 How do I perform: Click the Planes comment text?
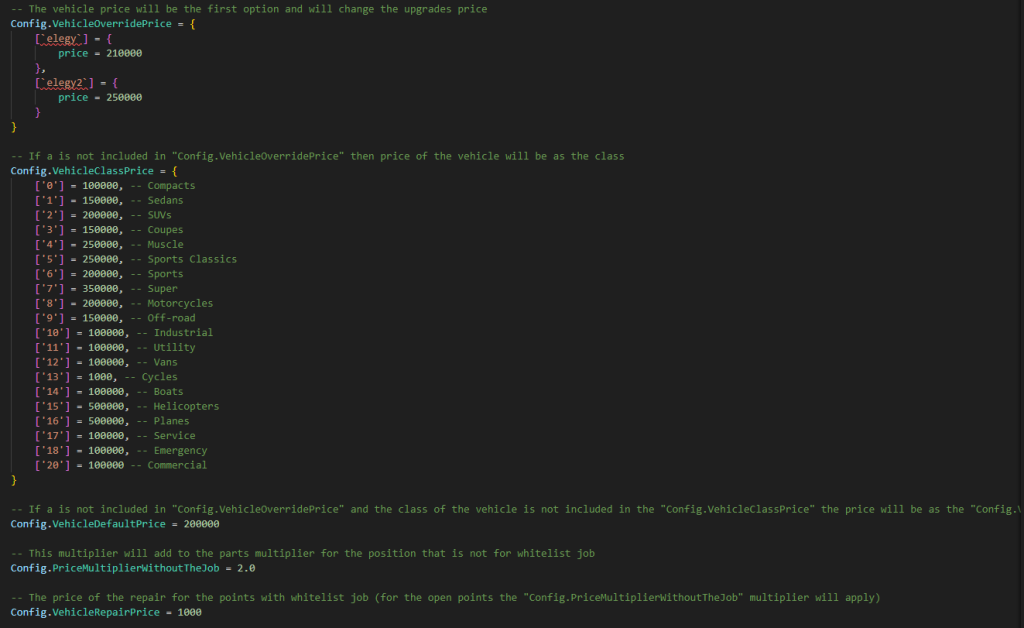[x=171, y=421]
